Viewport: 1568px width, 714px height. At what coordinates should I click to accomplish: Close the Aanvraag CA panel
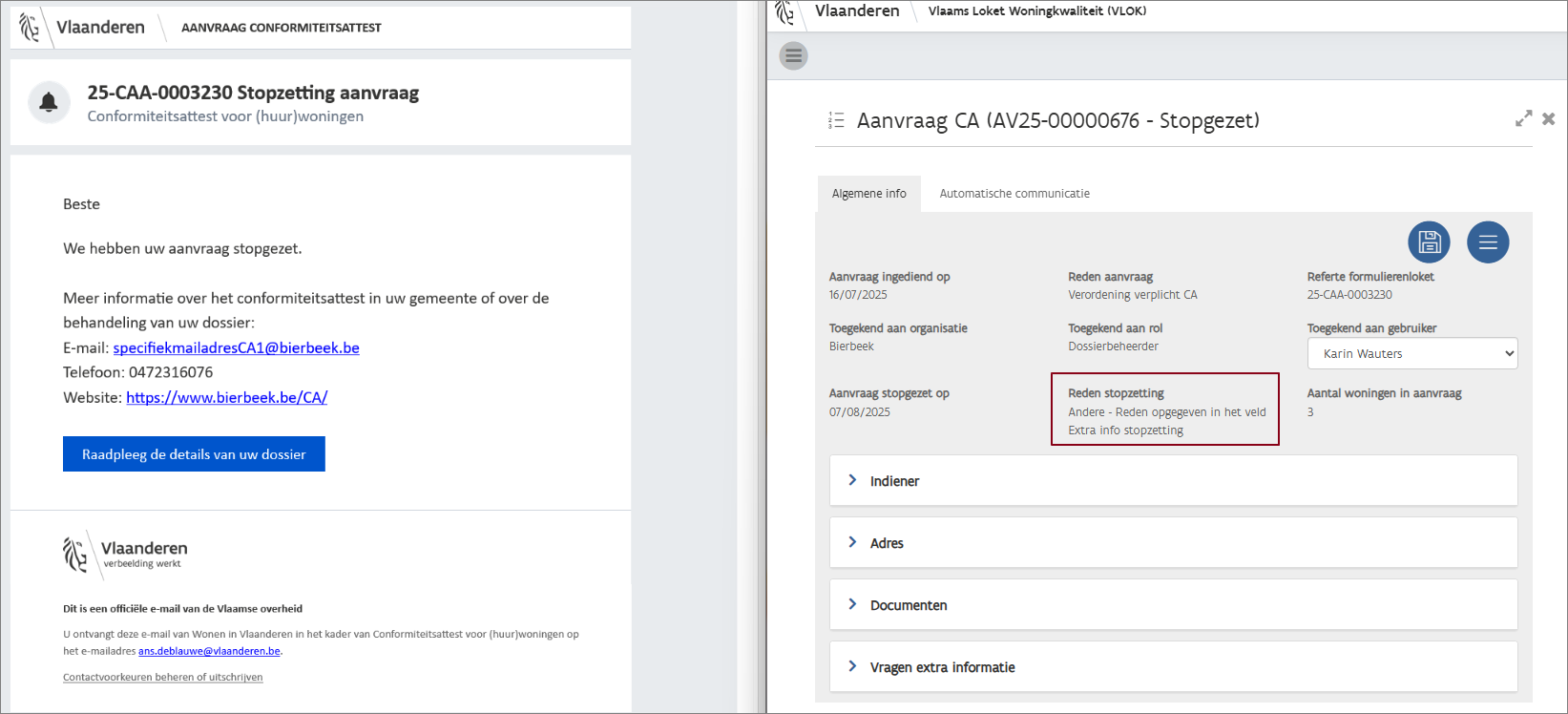point(1548,118)
